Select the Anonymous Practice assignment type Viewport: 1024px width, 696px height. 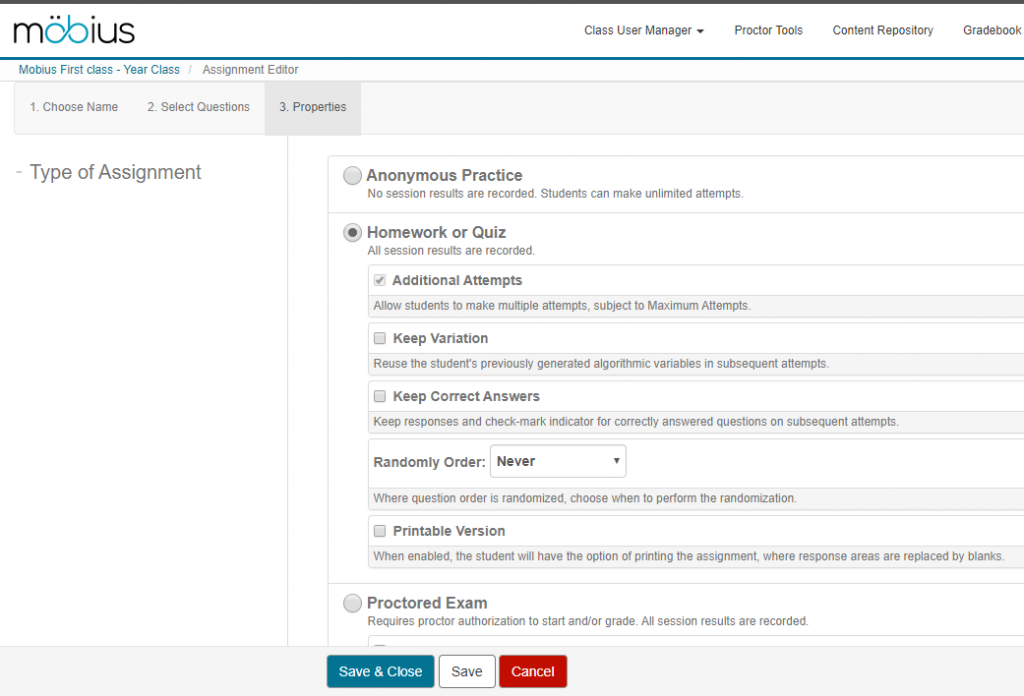(352, 175)
